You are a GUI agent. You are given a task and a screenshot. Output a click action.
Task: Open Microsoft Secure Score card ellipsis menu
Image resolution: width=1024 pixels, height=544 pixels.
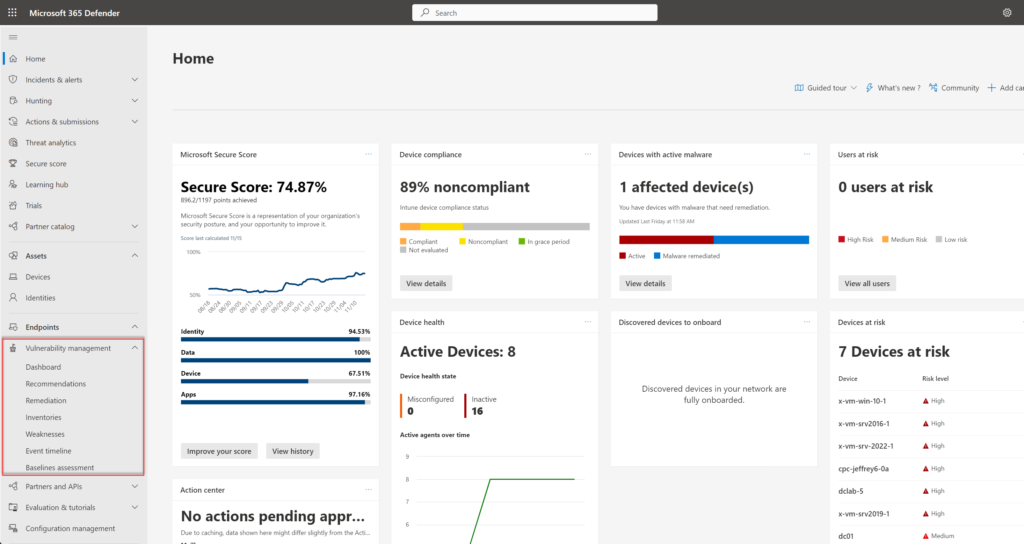point(368,154)
